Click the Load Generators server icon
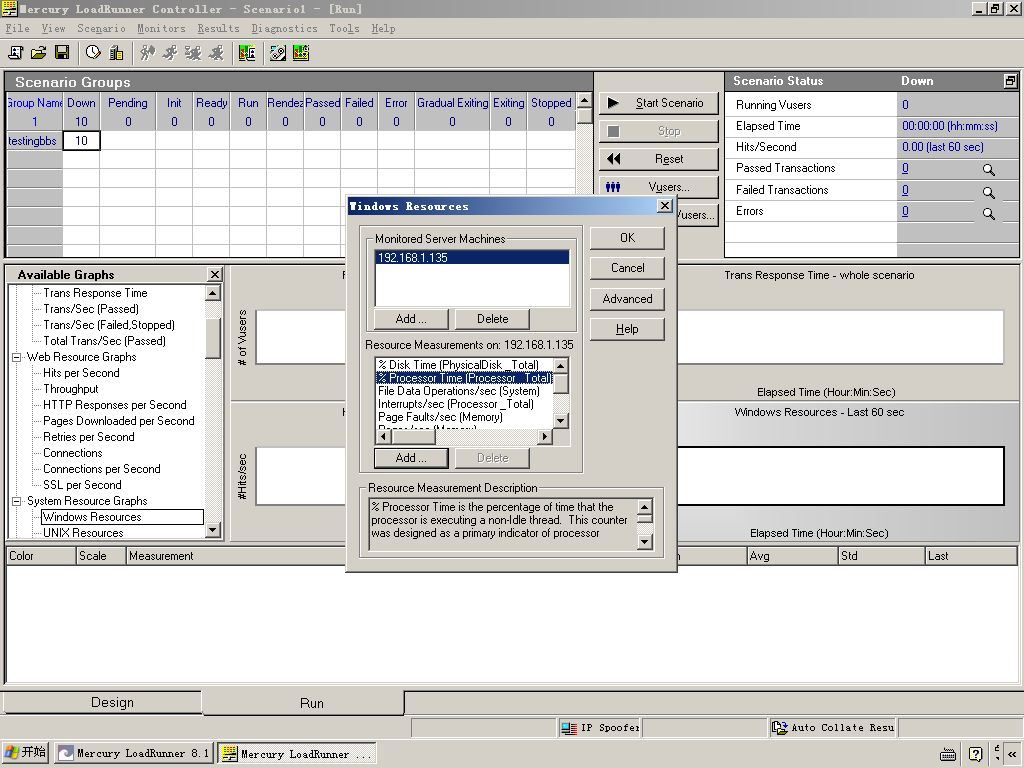Image resolution: width=1024 pixels, height=768 pixels. click(x=116, y=53)
